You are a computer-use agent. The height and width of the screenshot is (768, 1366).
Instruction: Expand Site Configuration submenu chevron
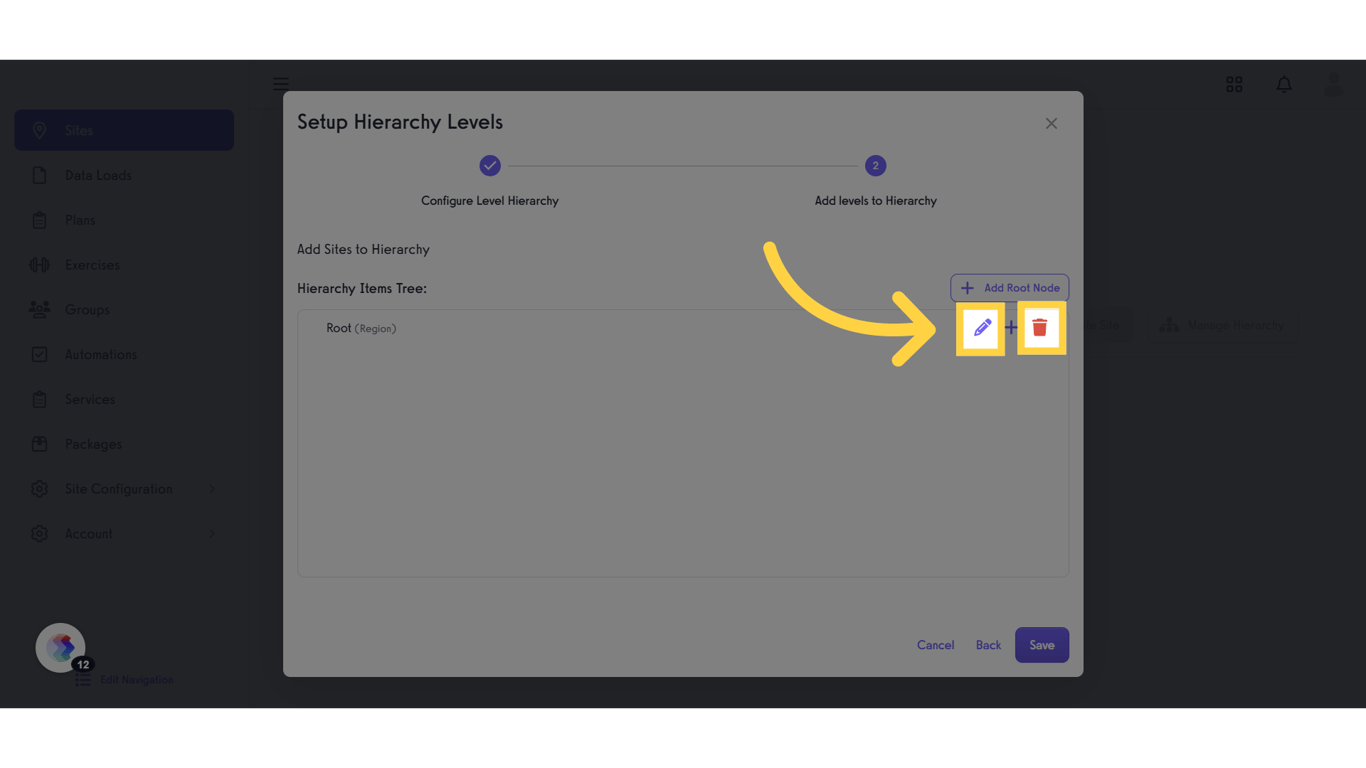point(212,489)
